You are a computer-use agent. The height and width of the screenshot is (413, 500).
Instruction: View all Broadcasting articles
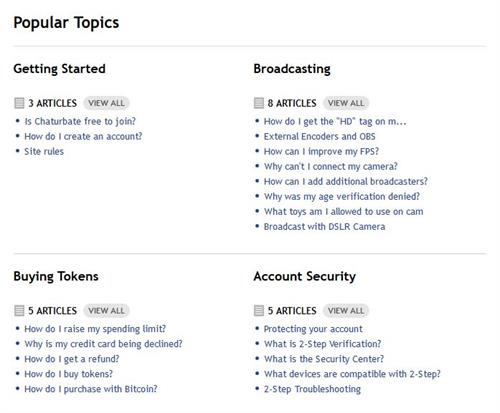tap(346, 103)
